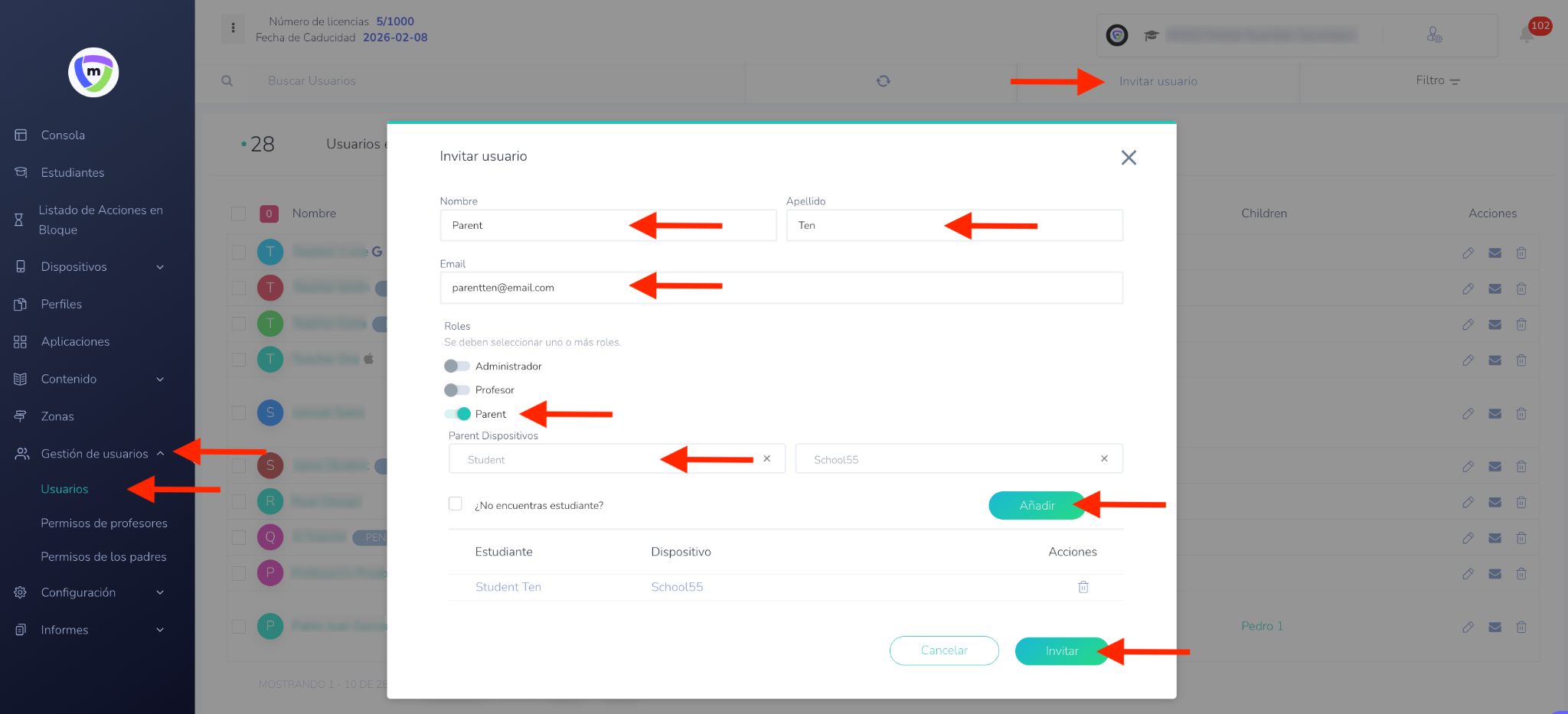Click the notification bell icon
This screenshot has width=1568, height=714.
pos(1526,35)
